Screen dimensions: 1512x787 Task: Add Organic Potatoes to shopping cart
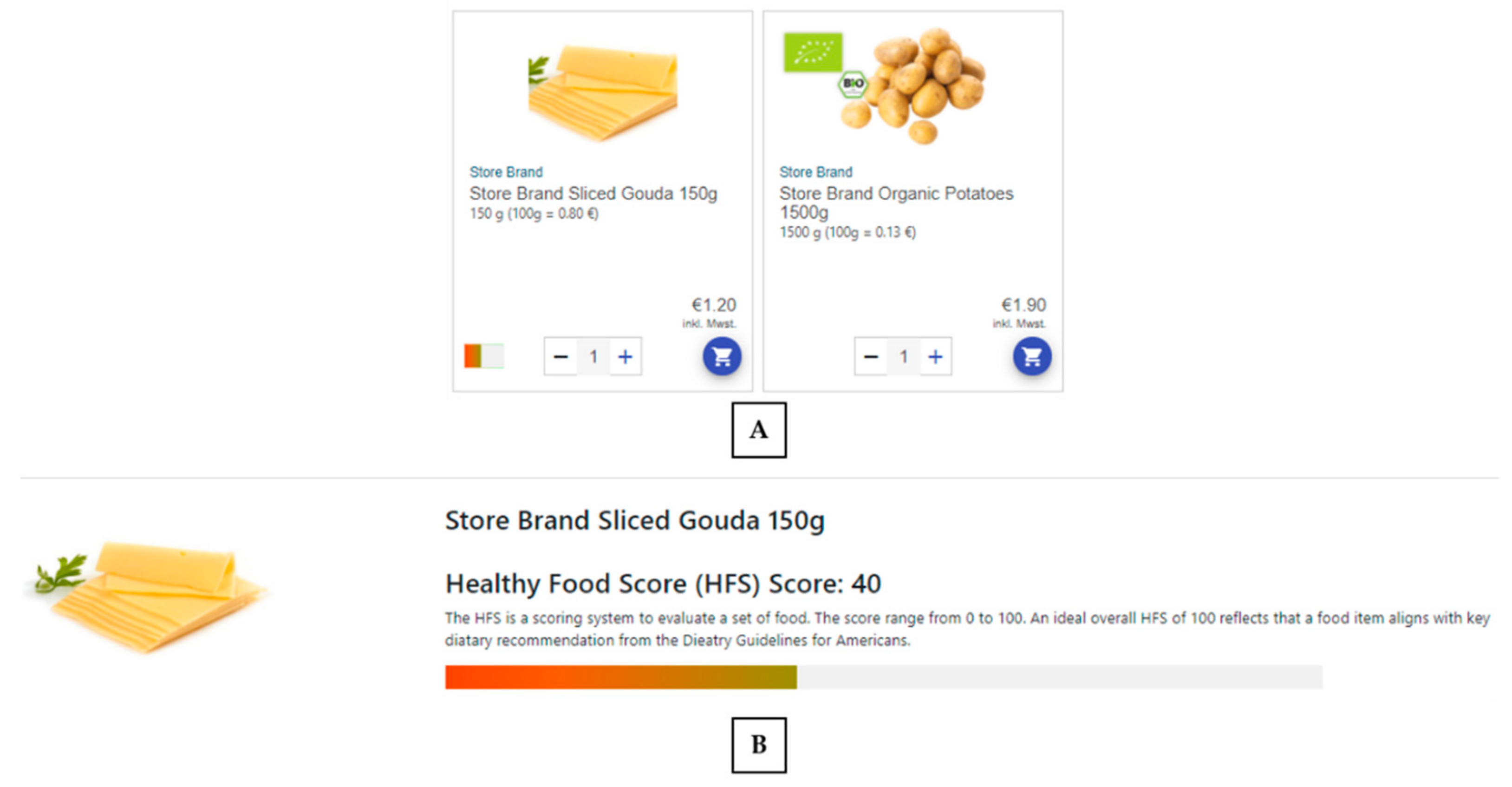point(1032,356)
